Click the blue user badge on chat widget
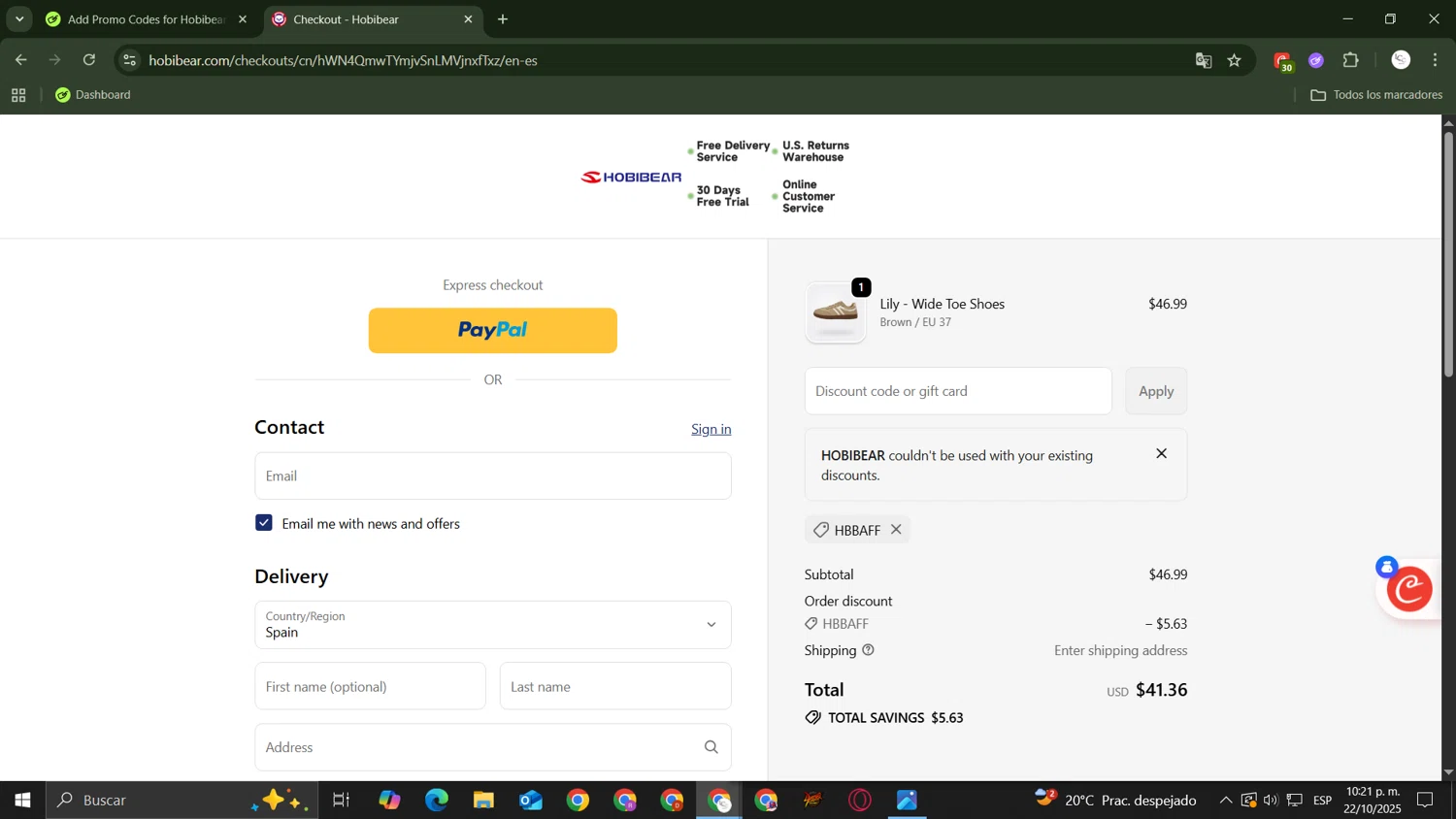Image resolution: width=1456 pixels, height=819 pixels. 1387,568
